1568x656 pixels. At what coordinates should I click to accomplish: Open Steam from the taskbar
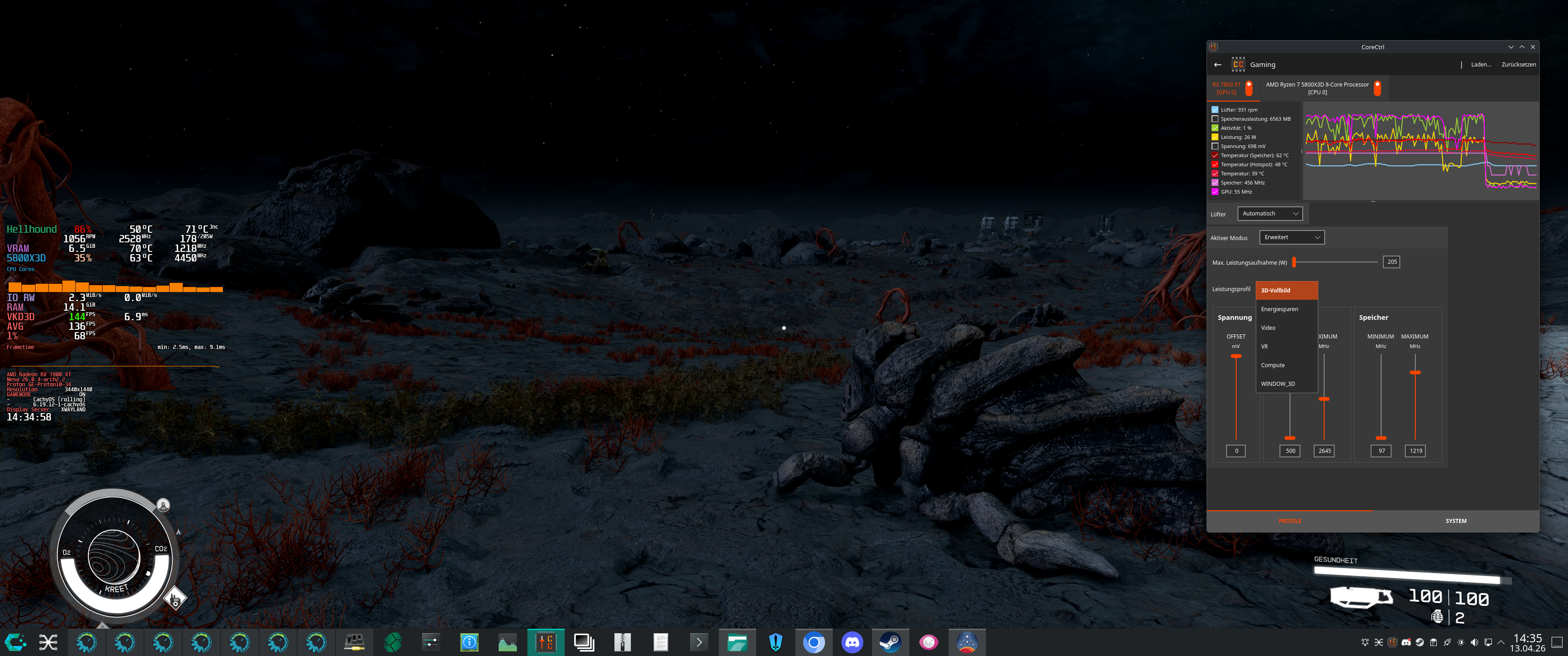point(890,642)
